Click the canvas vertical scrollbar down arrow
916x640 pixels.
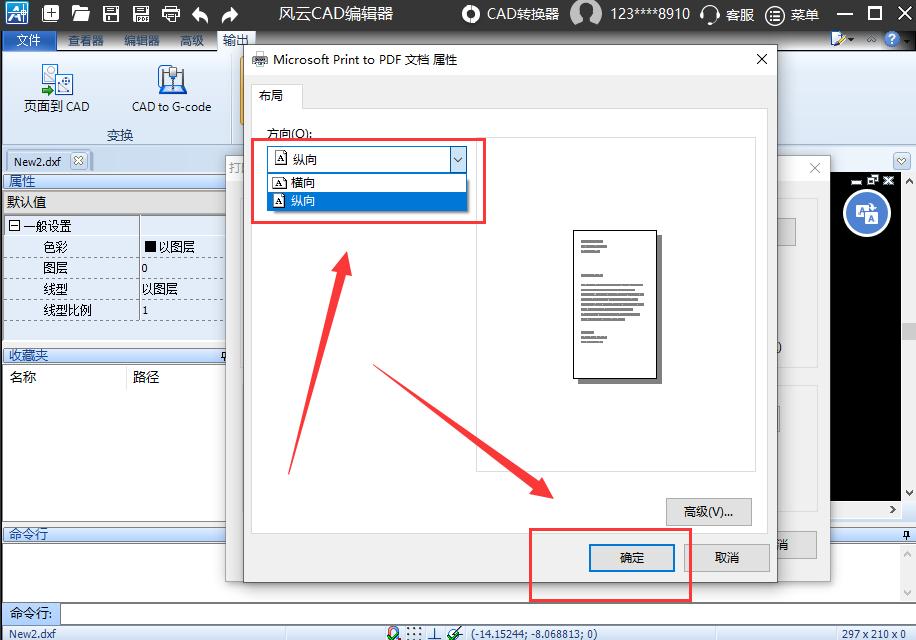[x=909, y=493]
